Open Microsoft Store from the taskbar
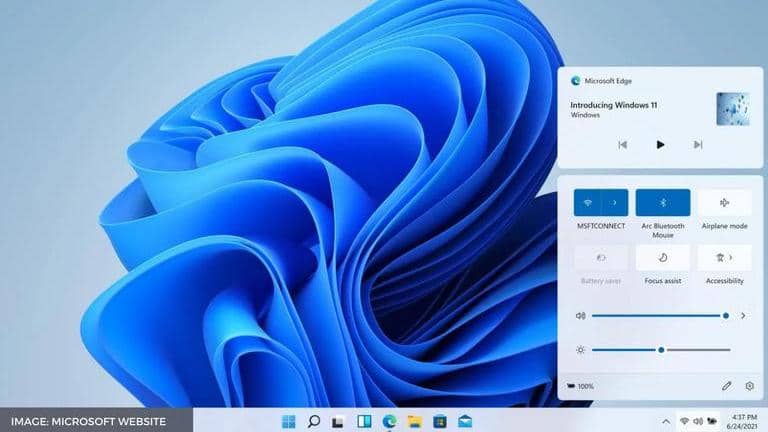The height and width of the screenshot is (432, 768). (x=439, y=420)
